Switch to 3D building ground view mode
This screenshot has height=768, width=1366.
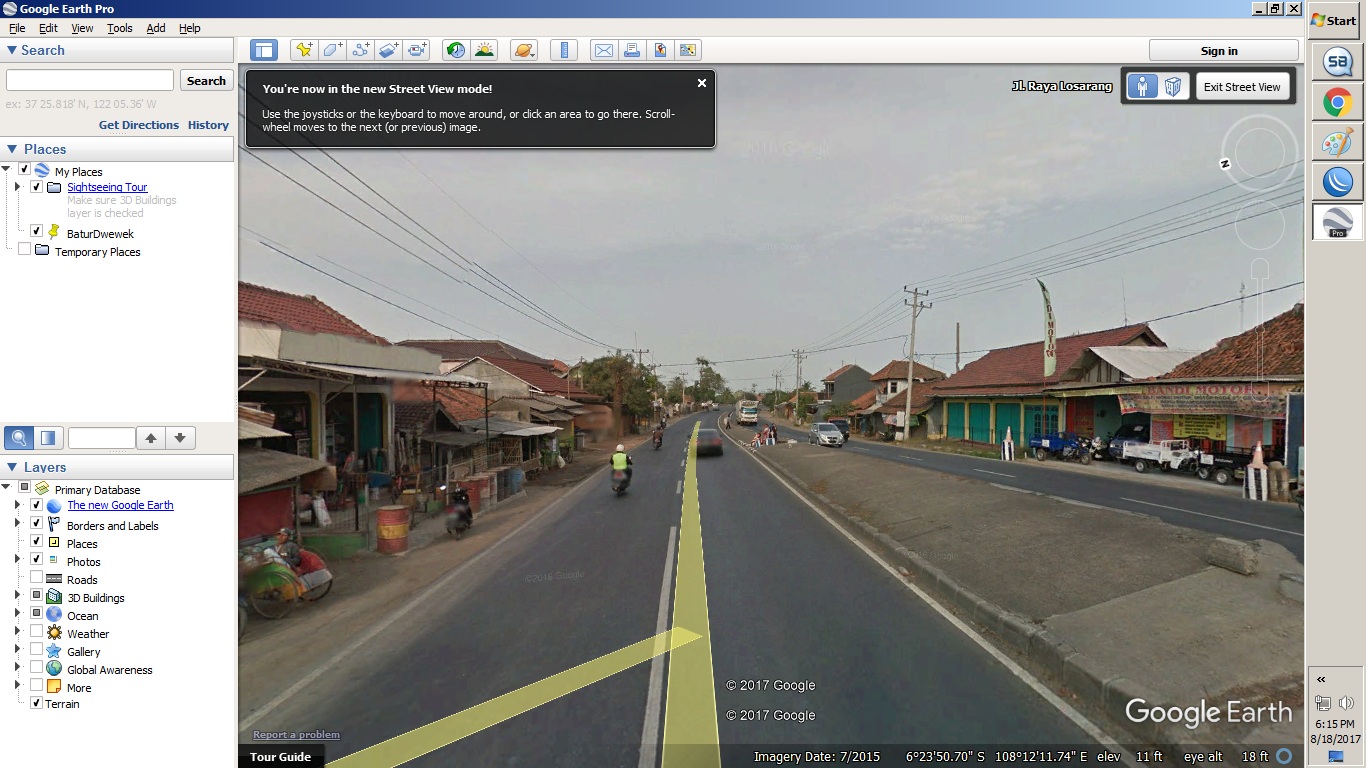(1173, 87)
